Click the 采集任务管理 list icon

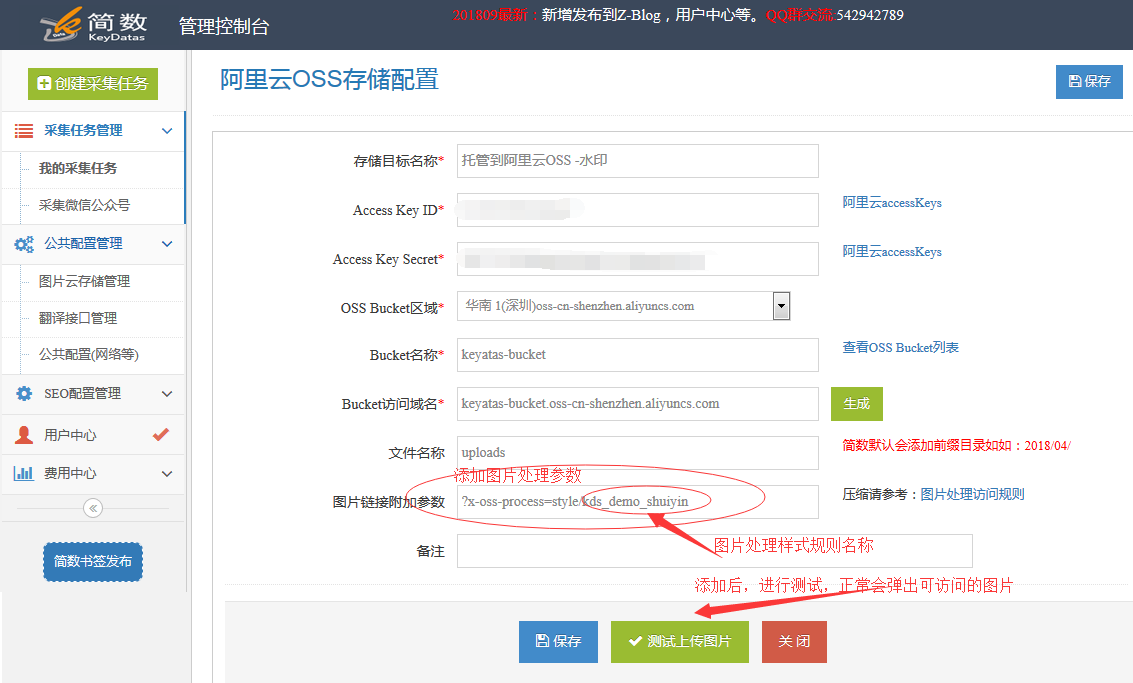(x=24, y=131)
